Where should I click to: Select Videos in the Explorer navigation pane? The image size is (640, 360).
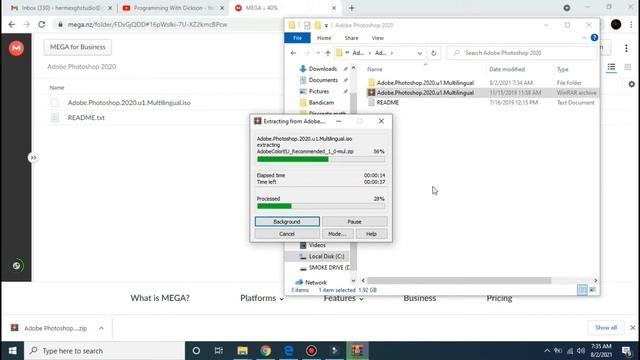pos(317,245)
